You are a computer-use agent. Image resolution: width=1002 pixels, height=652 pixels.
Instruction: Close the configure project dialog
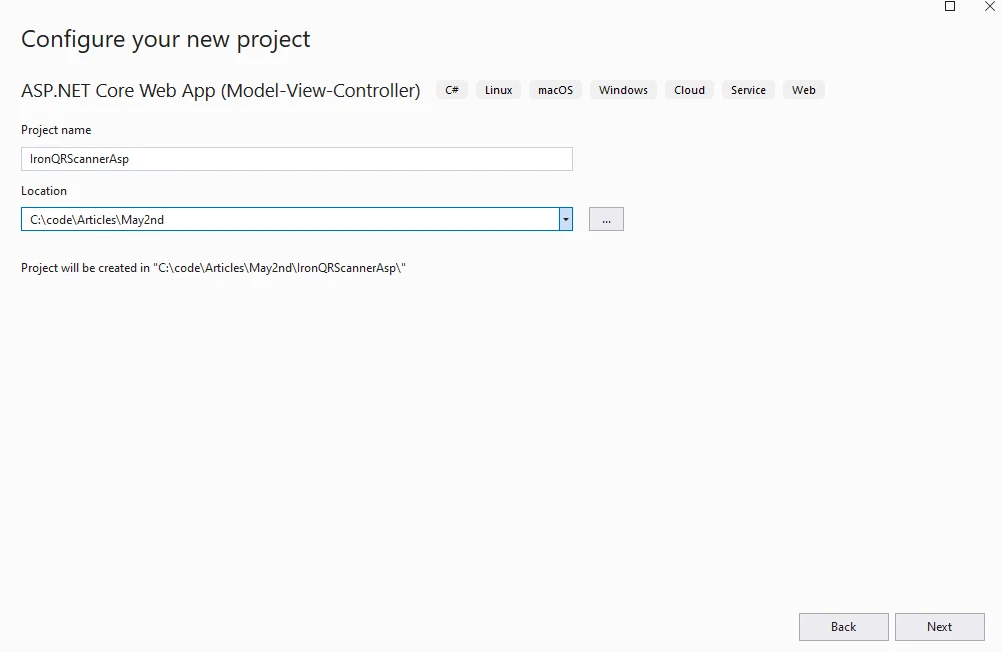(990, 6)
